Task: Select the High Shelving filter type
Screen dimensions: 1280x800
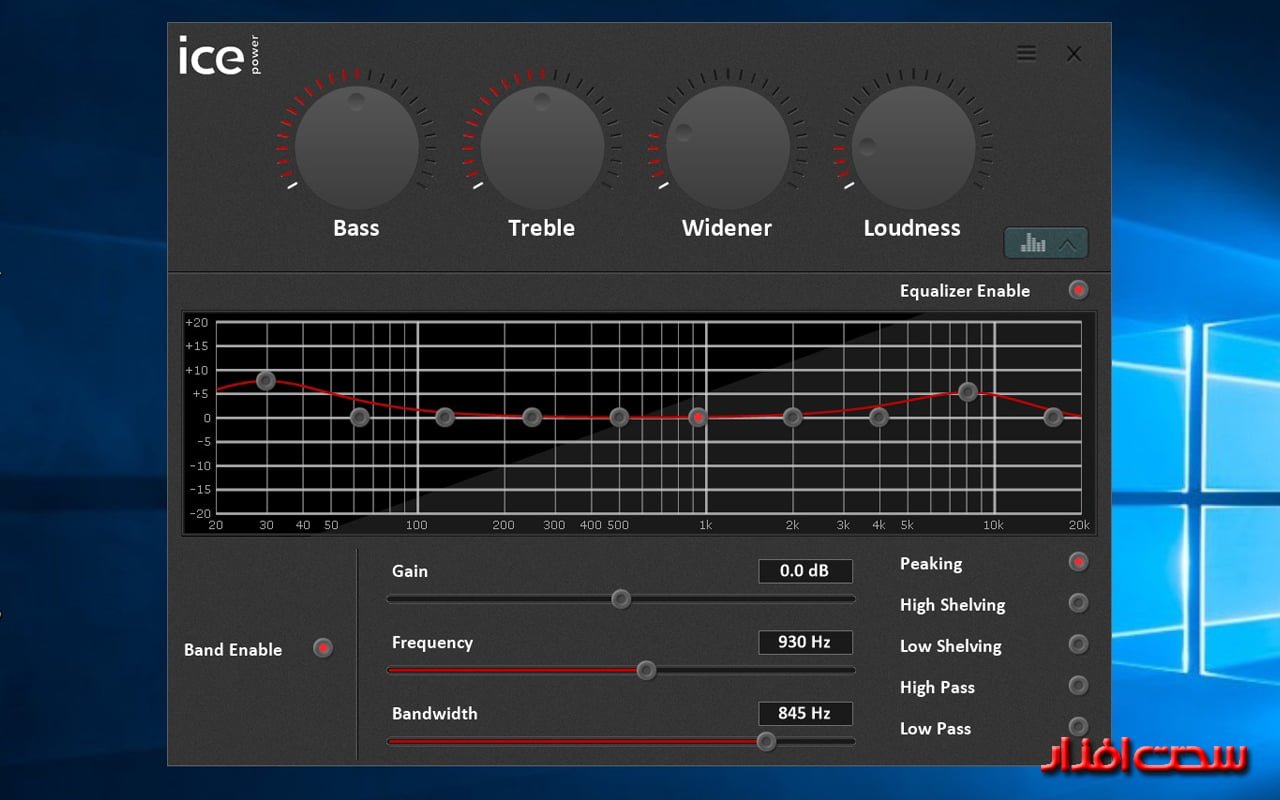Action: click(1078, 603)
